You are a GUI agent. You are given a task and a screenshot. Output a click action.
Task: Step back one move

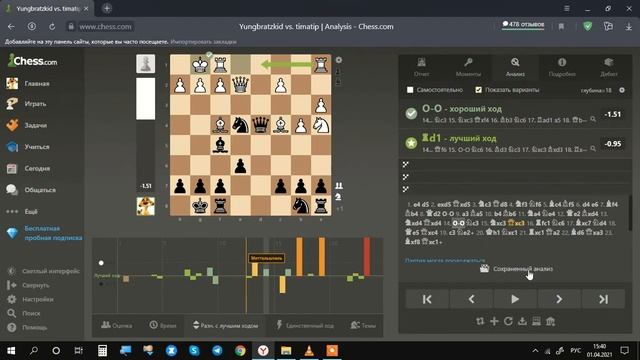click(471, 299)
